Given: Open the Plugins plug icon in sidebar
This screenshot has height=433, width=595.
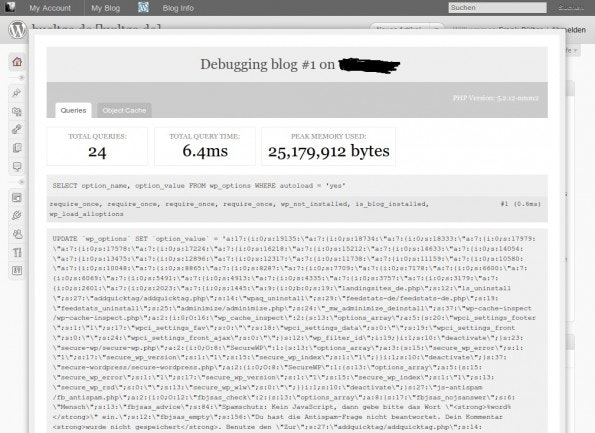Looking at the screenshot, I should point(17,216).
